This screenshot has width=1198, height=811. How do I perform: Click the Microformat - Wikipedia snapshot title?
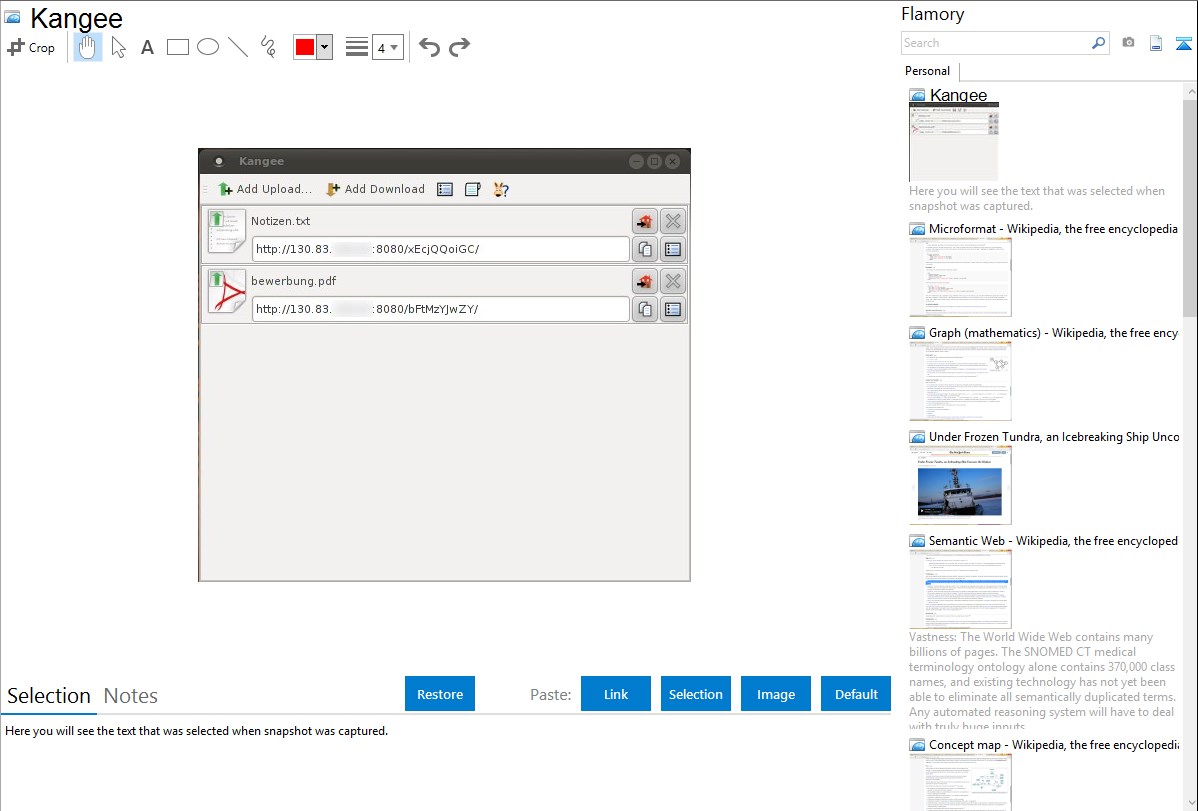point(1053,229)
